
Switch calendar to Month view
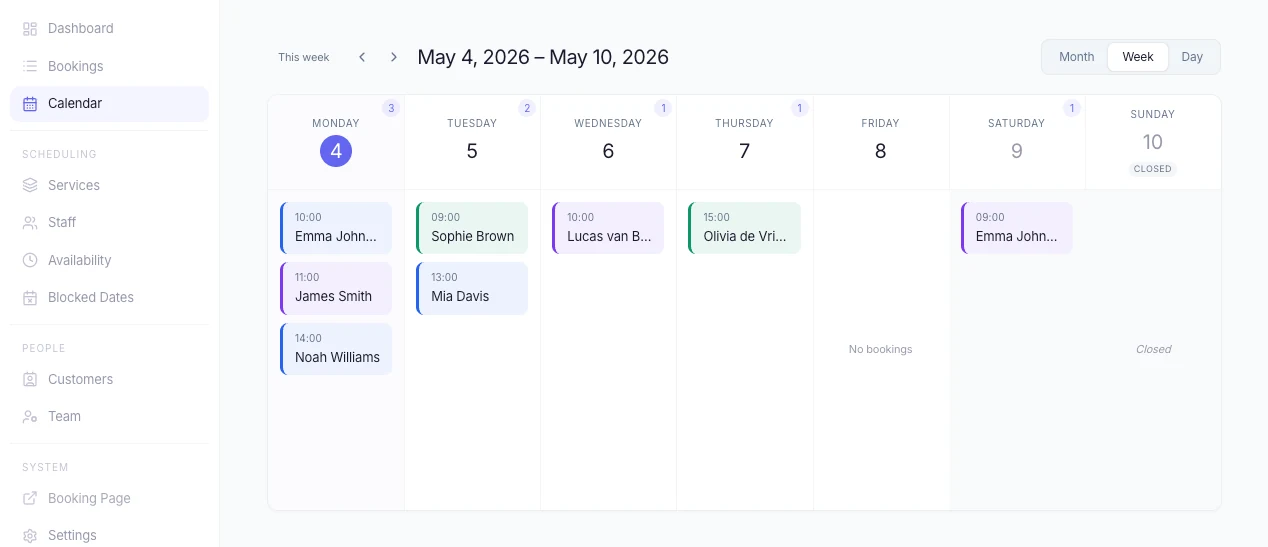1076,57
